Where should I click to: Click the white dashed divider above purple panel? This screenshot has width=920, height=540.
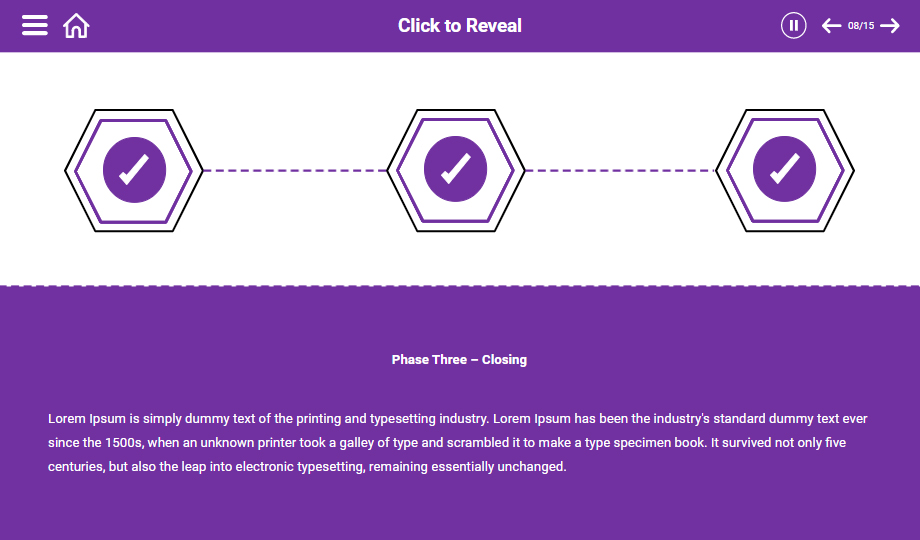coord(460,286)
